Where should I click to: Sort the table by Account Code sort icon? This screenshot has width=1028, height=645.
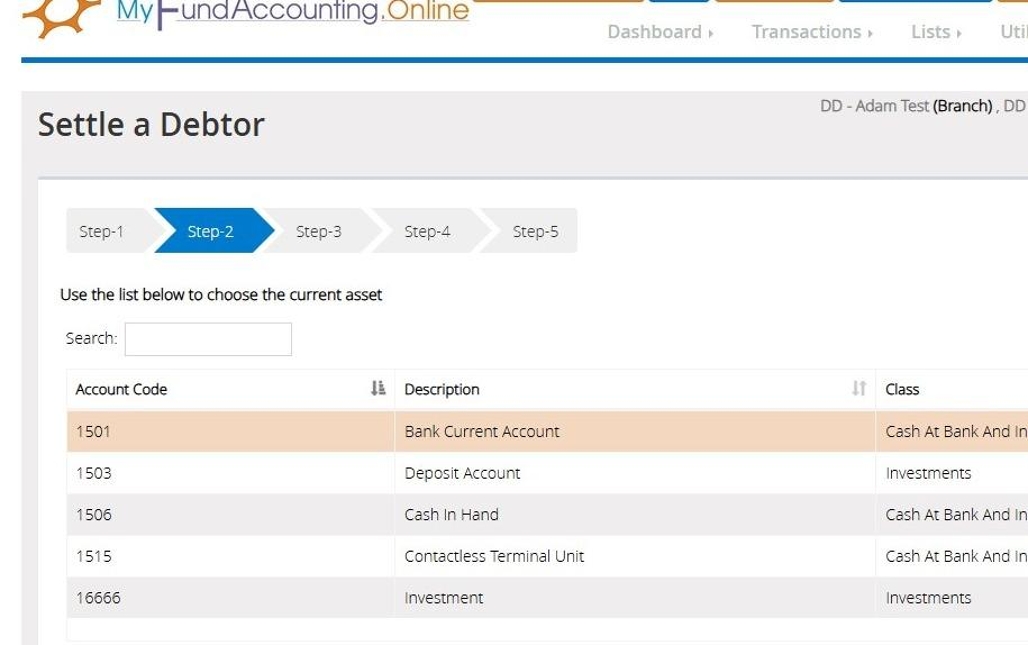(x=378, y=389)
